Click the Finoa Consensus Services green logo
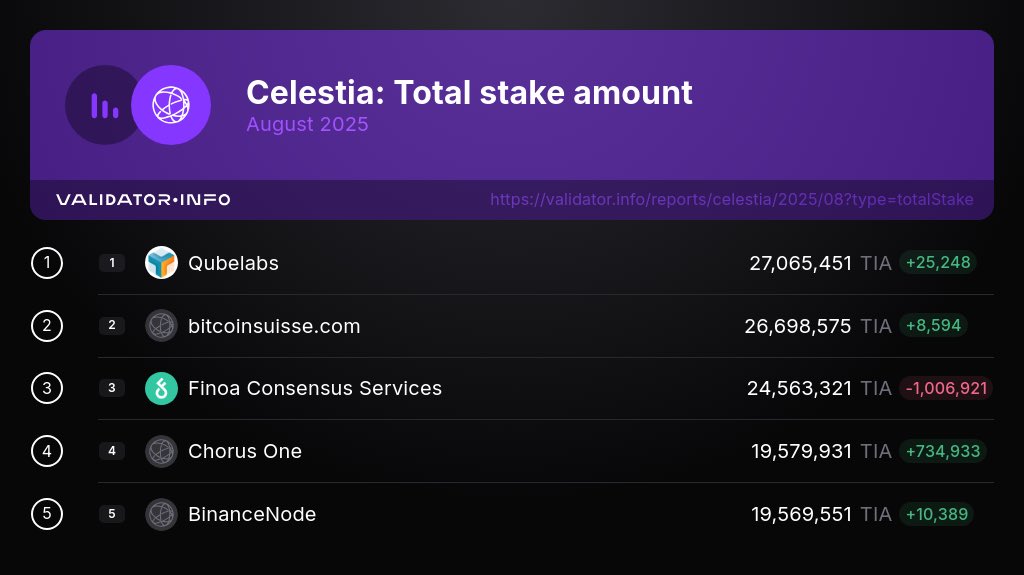1024x575 pixels. point(161,389)
